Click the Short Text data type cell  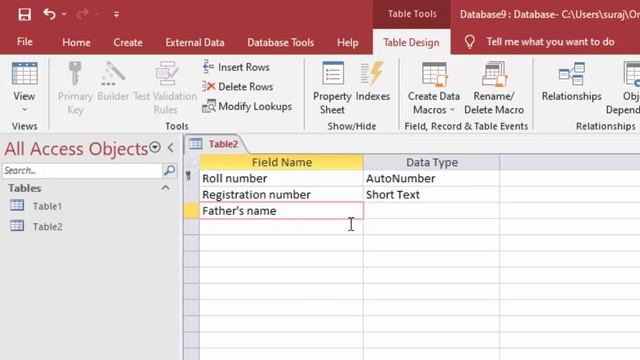[x=431, y=195]
